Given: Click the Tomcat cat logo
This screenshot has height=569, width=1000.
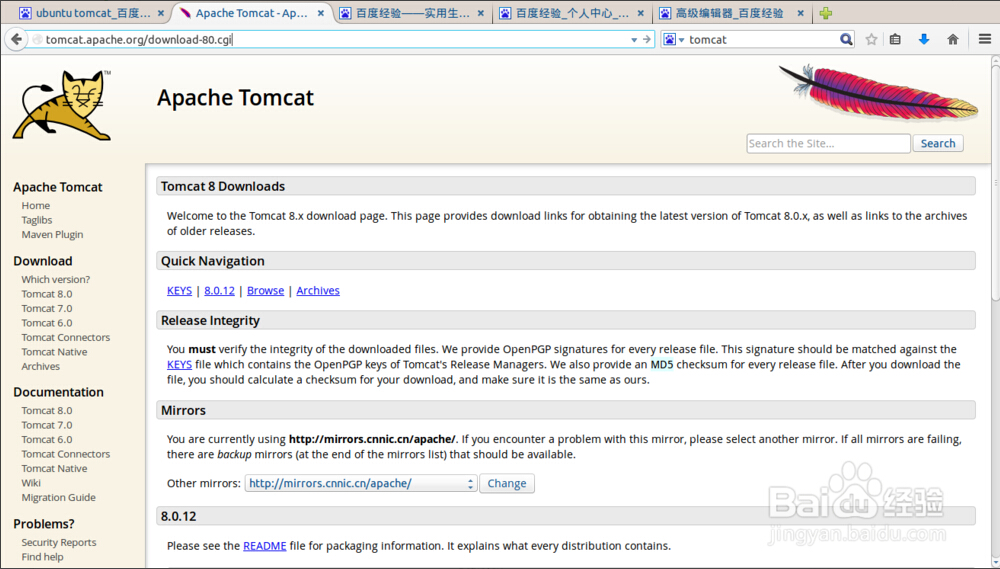Looking at the screenshot, I should click(x=62, y=105).
